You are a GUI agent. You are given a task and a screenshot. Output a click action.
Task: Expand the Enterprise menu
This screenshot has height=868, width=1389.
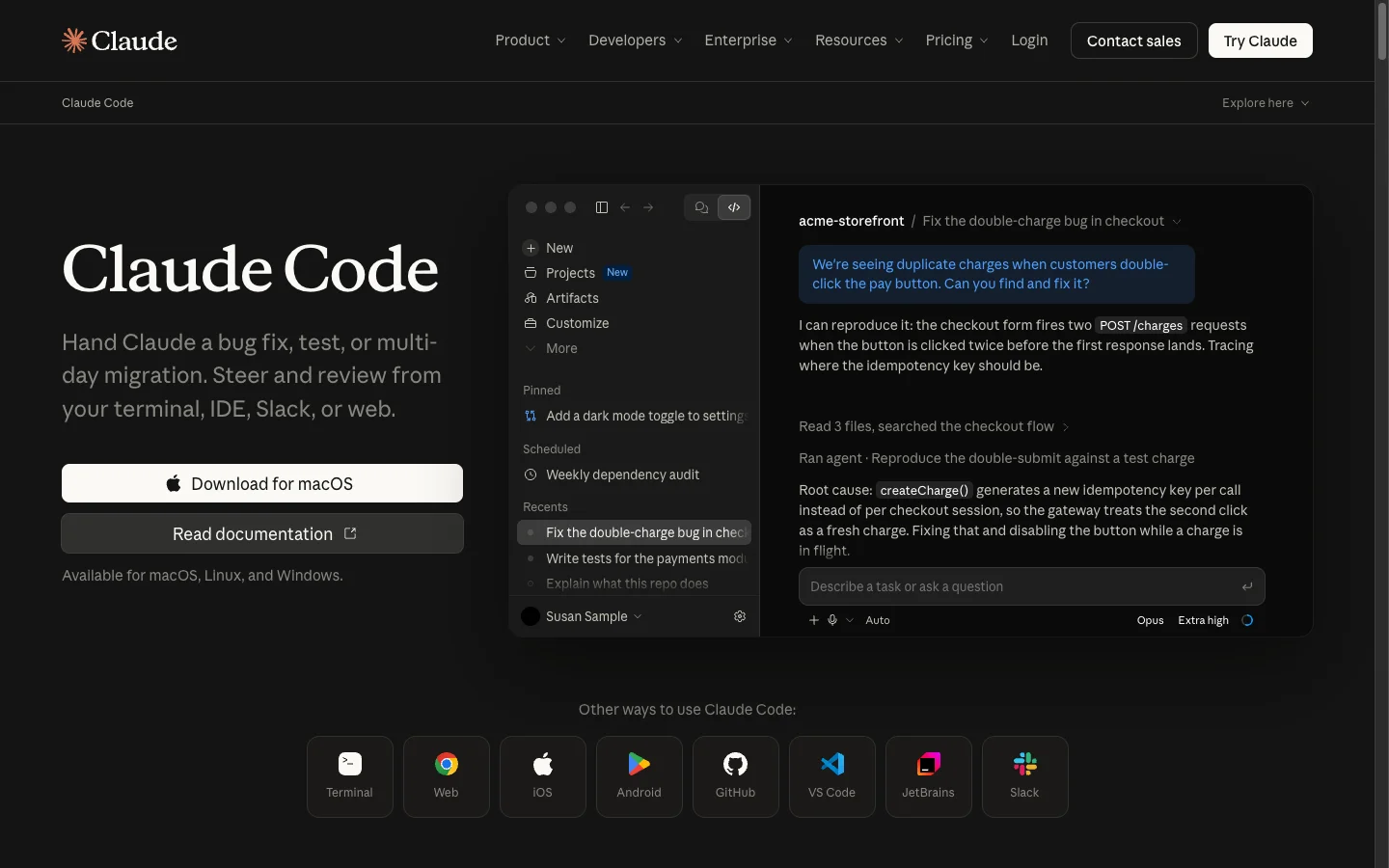coord(749,41)
